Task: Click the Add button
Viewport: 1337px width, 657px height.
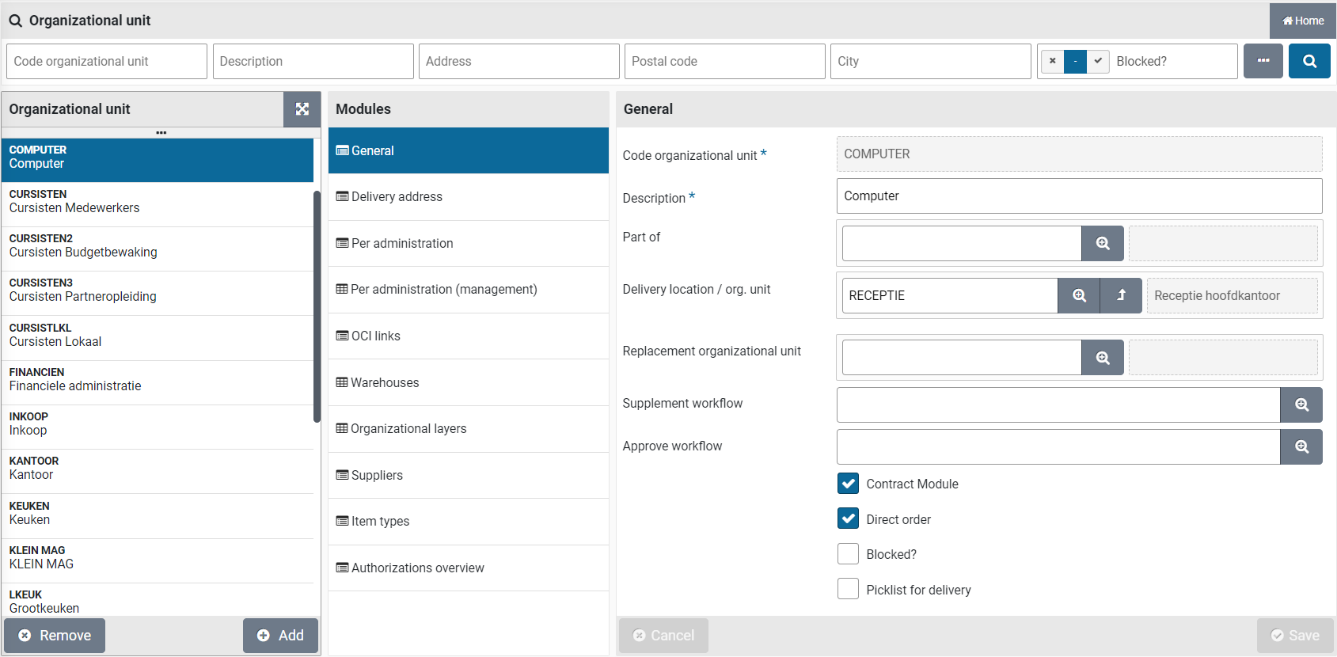Action: [280, 635]
